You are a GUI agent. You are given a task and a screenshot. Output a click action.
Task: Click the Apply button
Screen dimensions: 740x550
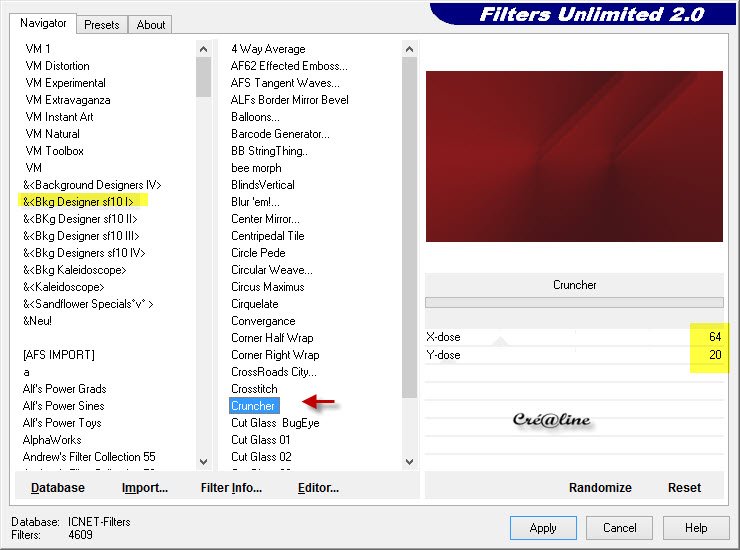(543, 528)
